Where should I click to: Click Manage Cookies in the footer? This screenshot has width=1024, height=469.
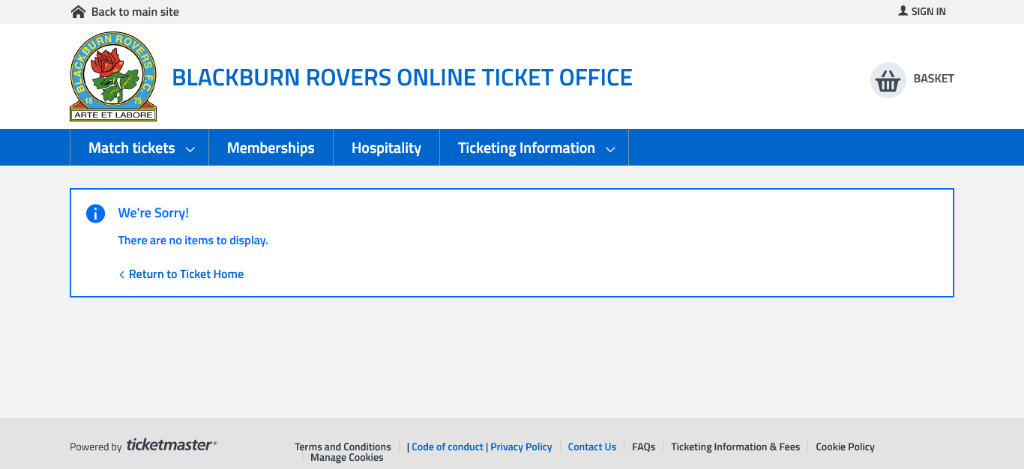point(346,458)
